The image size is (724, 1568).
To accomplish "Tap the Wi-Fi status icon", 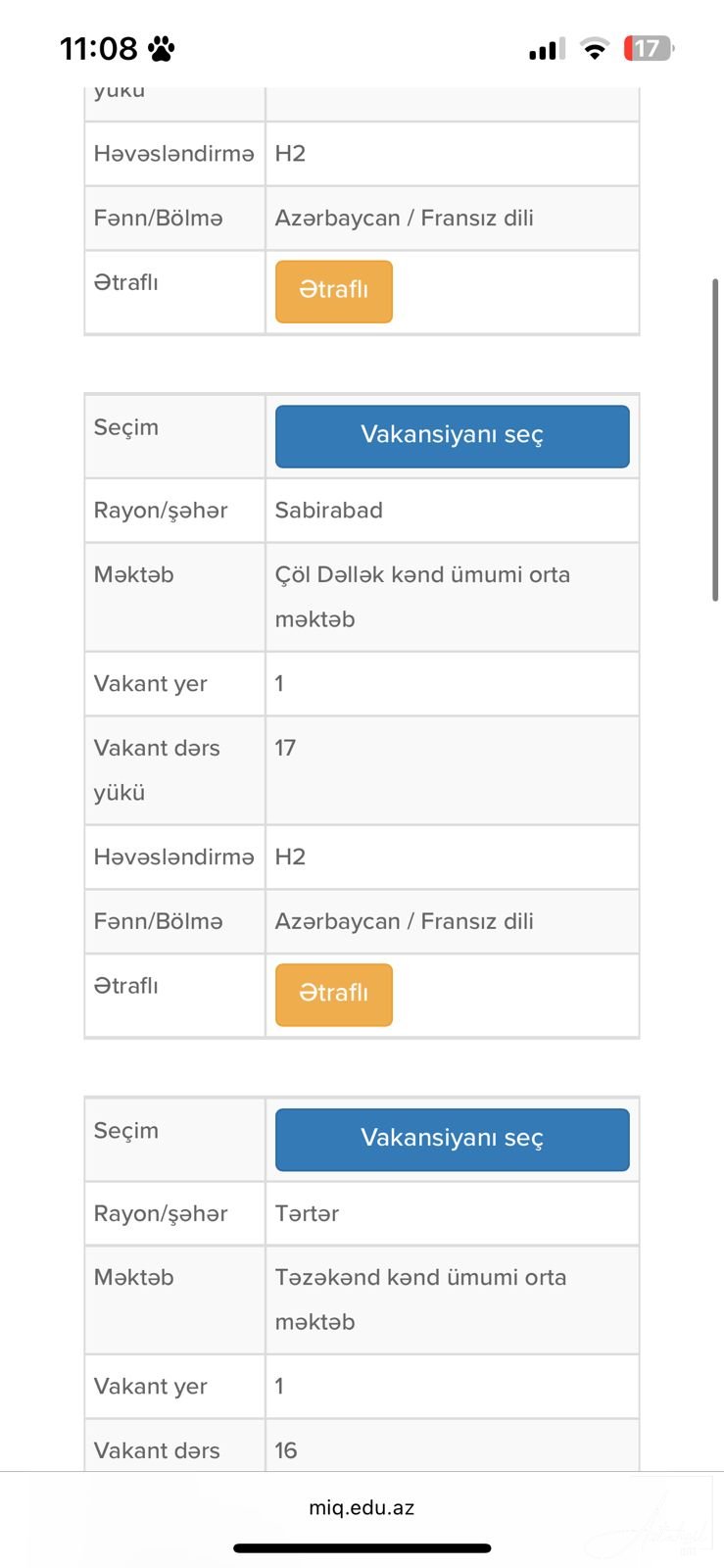I will pyautogui.click(x=594, y=49).
